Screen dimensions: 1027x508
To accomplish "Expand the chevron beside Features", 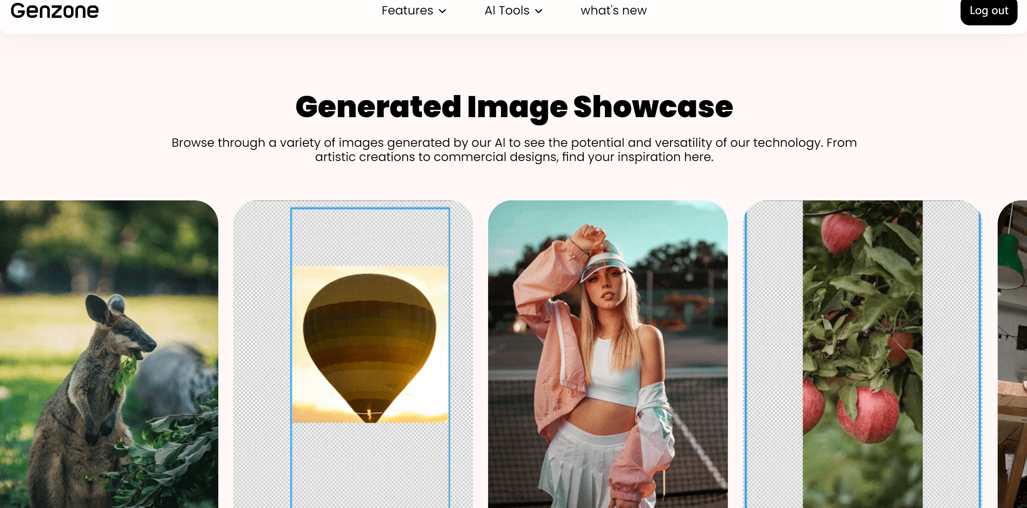I will [442, 11].
